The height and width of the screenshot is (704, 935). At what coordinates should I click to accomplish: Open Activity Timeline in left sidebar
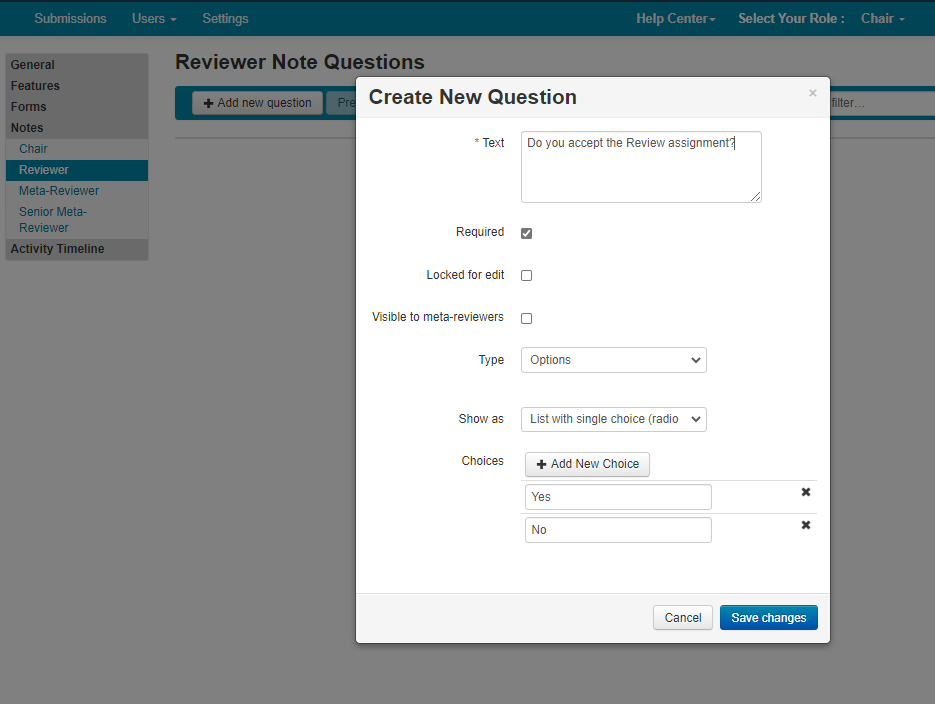point(57,249)
